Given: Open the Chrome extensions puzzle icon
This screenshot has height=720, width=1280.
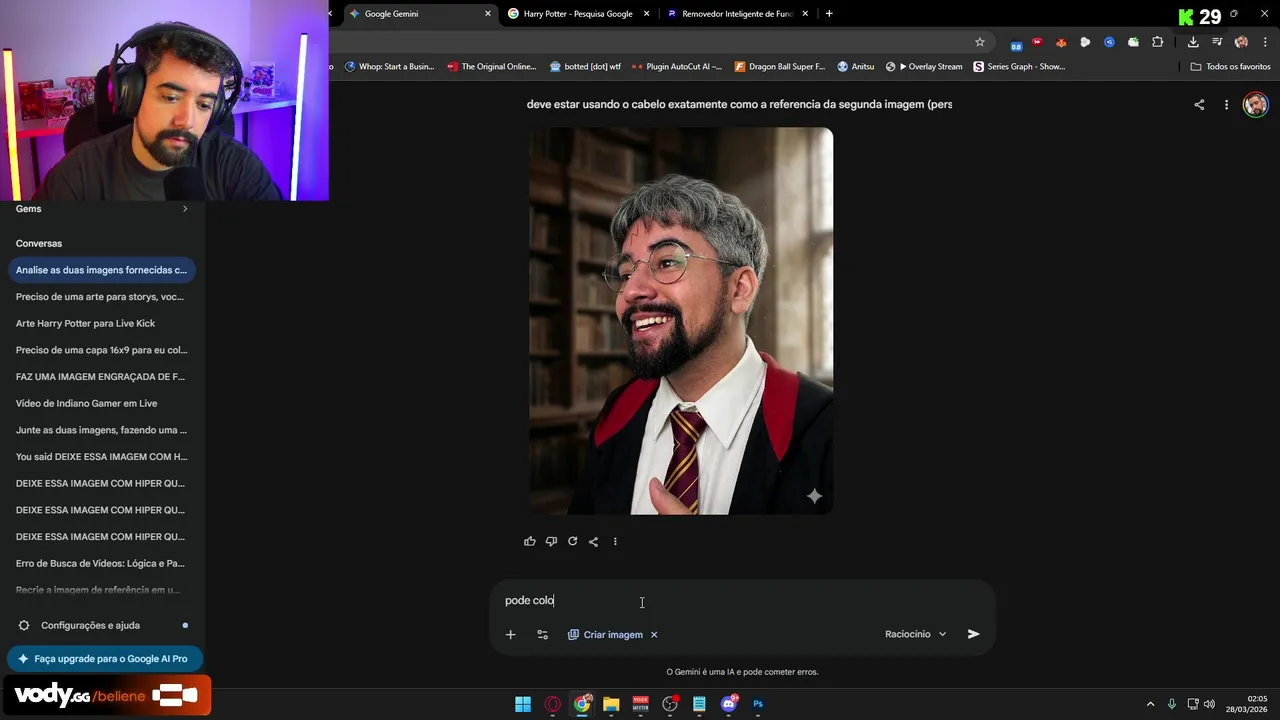Looking at the screenshot, I should pos(1158,42).
